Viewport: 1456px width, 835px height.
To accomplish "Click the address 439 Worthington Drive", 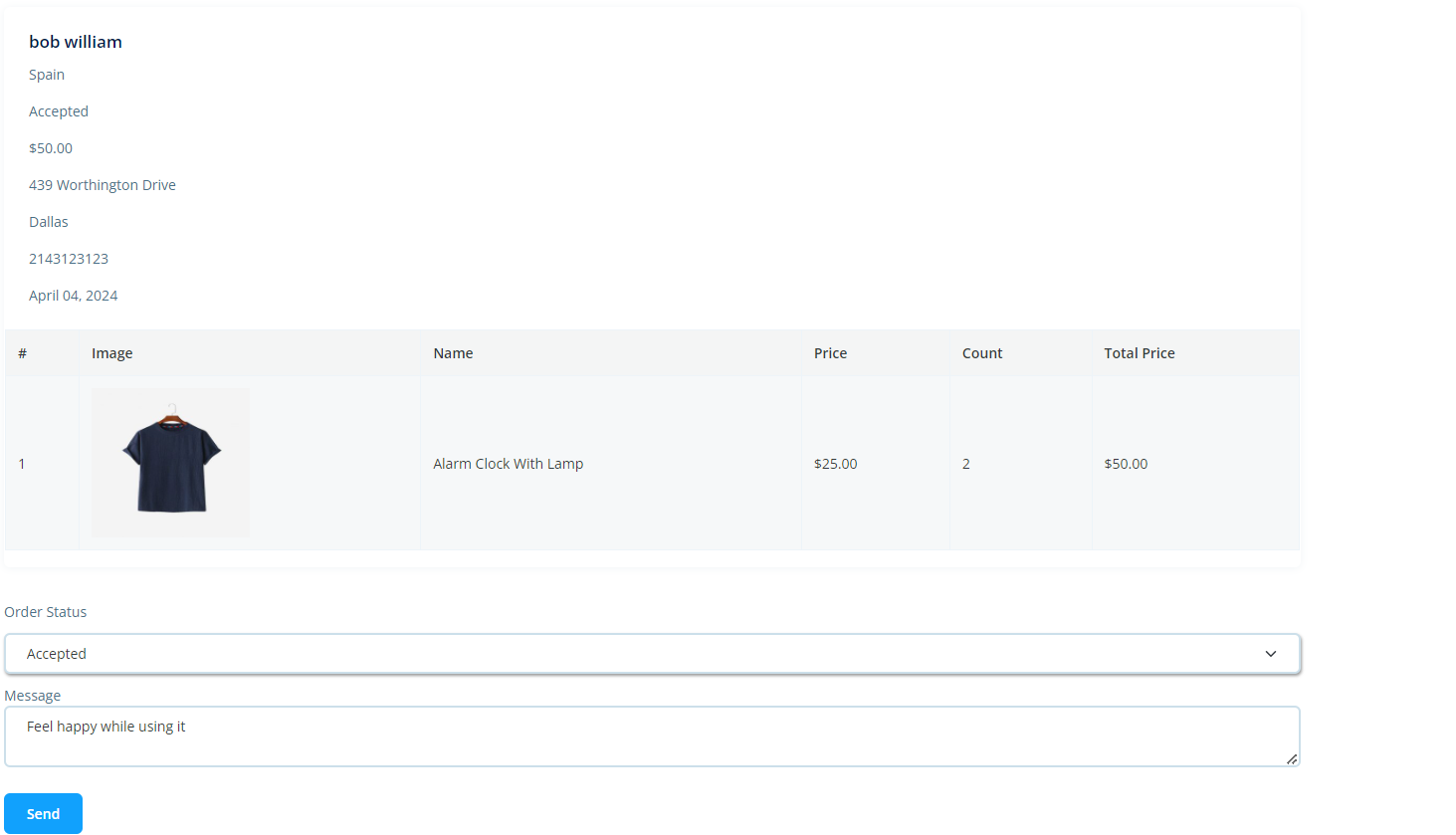I will click(103, 185).
